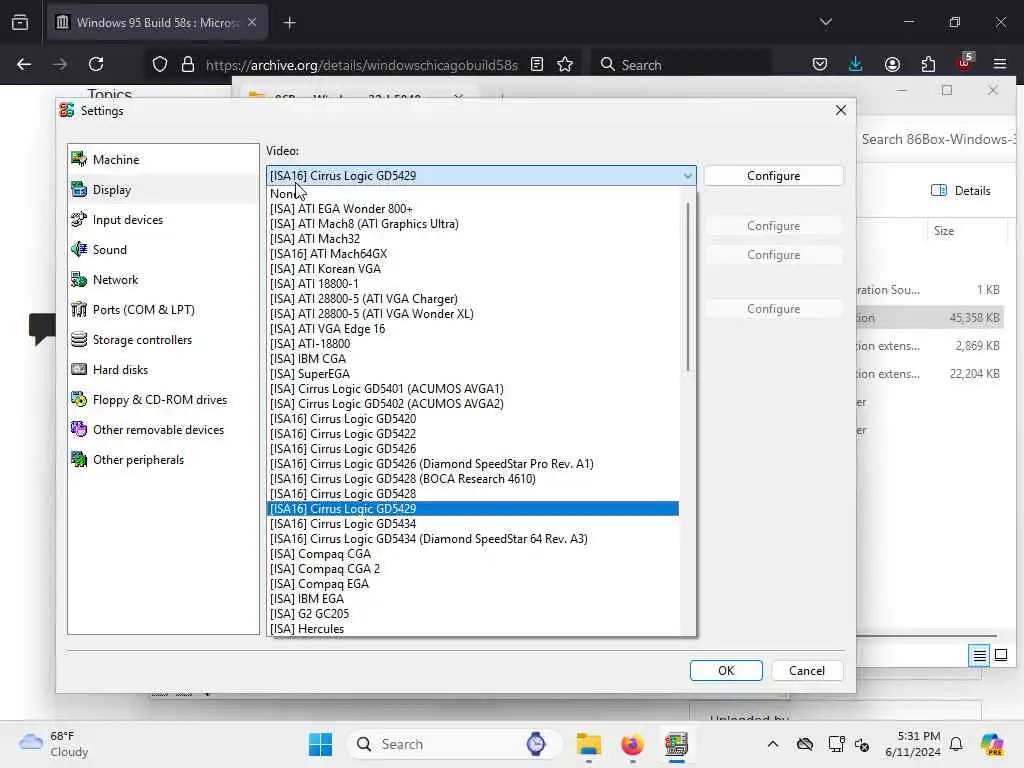
Task: Click the archive.org address bar
Action: click(x=361, y=65)
